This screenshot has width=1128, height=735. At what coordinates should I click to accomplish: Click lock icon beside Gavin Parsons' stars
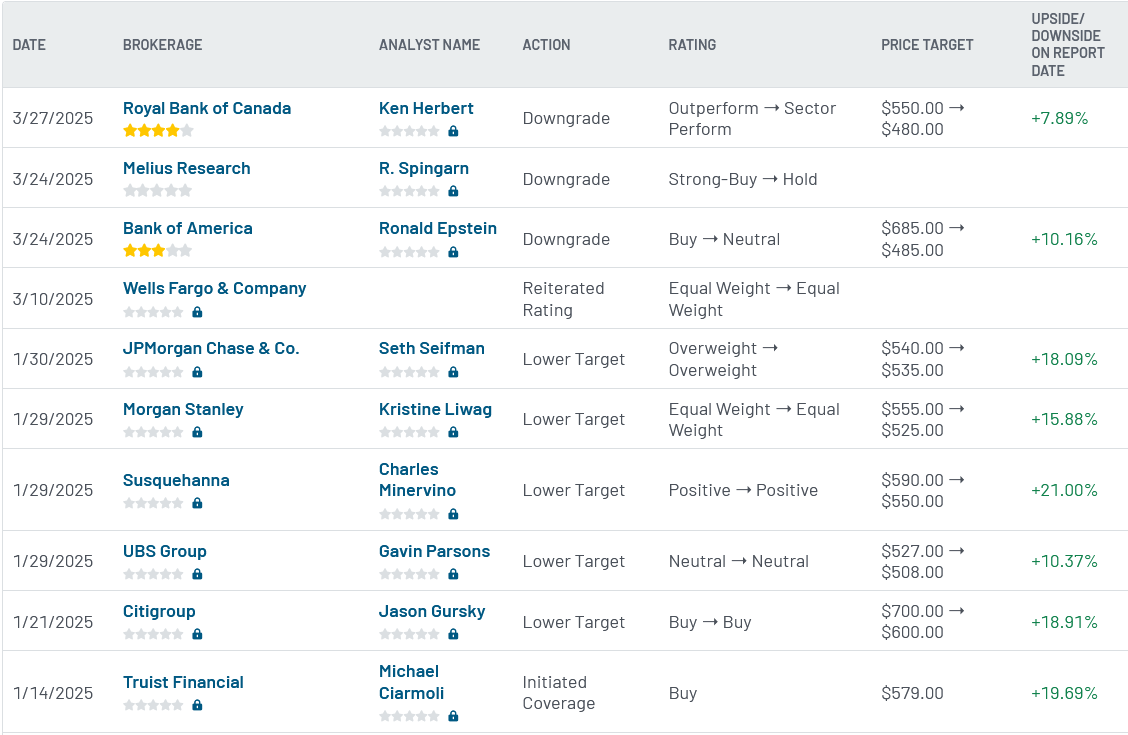click(x=453, y=574)
